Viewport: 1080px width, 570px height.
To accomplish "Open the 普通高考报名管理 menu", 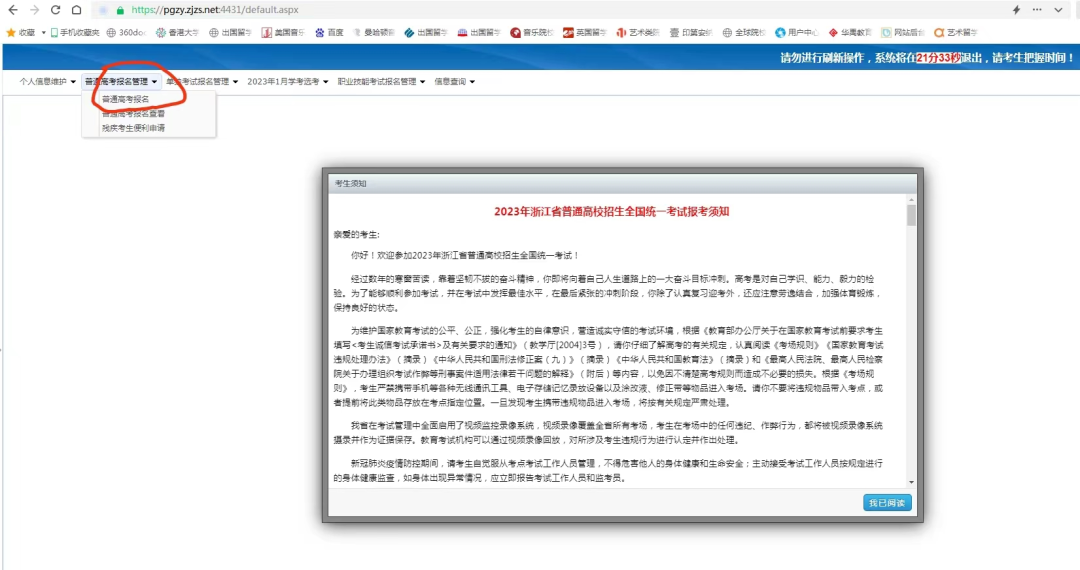I will coord(121,81).
